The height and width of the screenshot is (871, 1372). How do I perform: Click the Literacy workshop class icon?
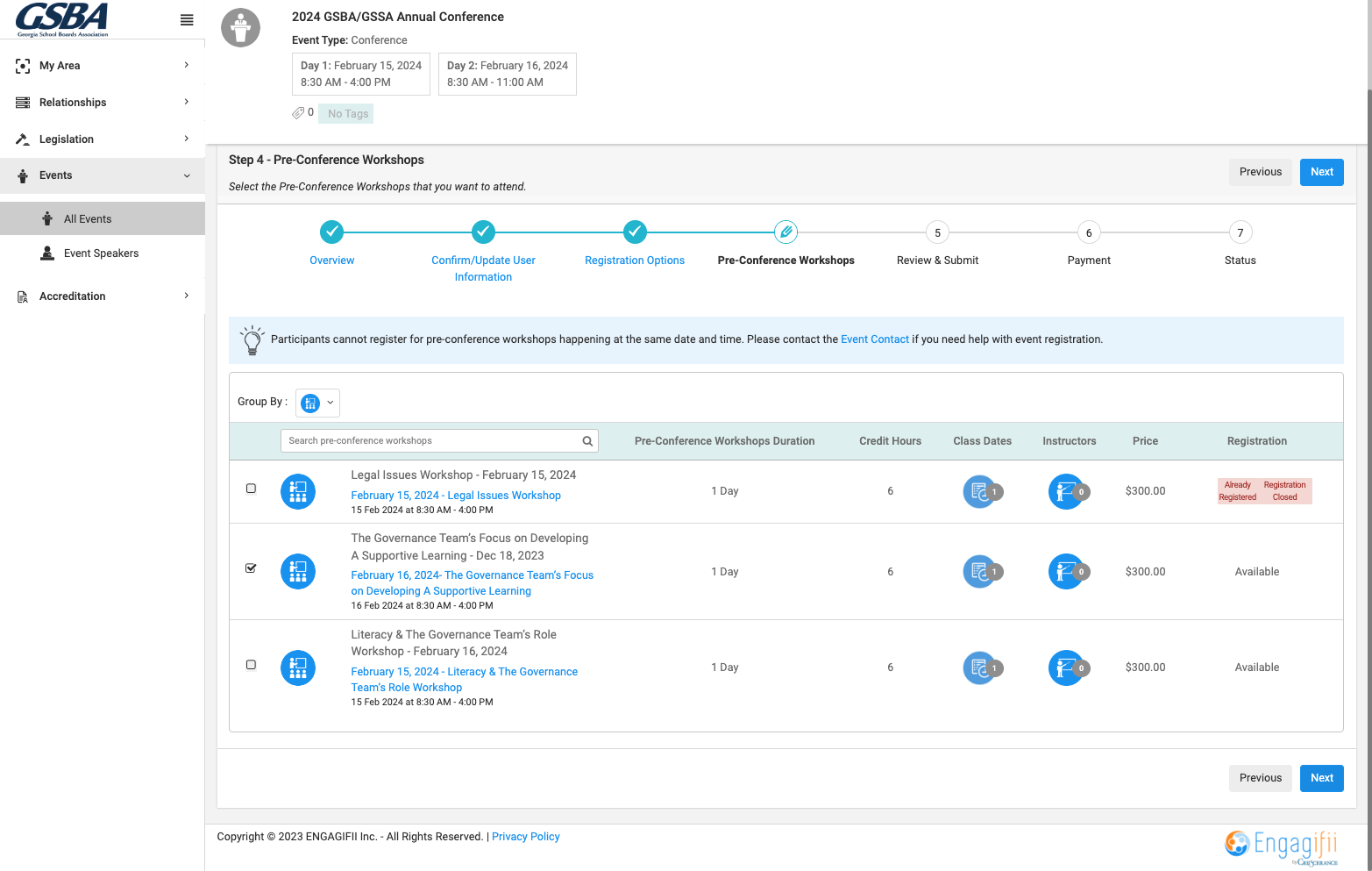pos(298,668)
